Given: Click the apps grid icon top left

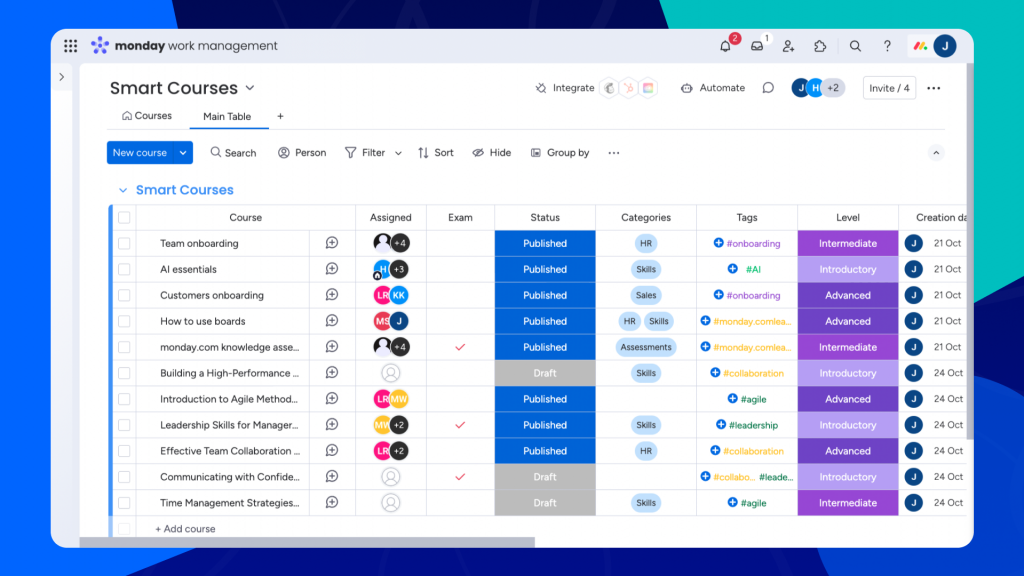Looking at the screenshot, I should pos(70,45).
